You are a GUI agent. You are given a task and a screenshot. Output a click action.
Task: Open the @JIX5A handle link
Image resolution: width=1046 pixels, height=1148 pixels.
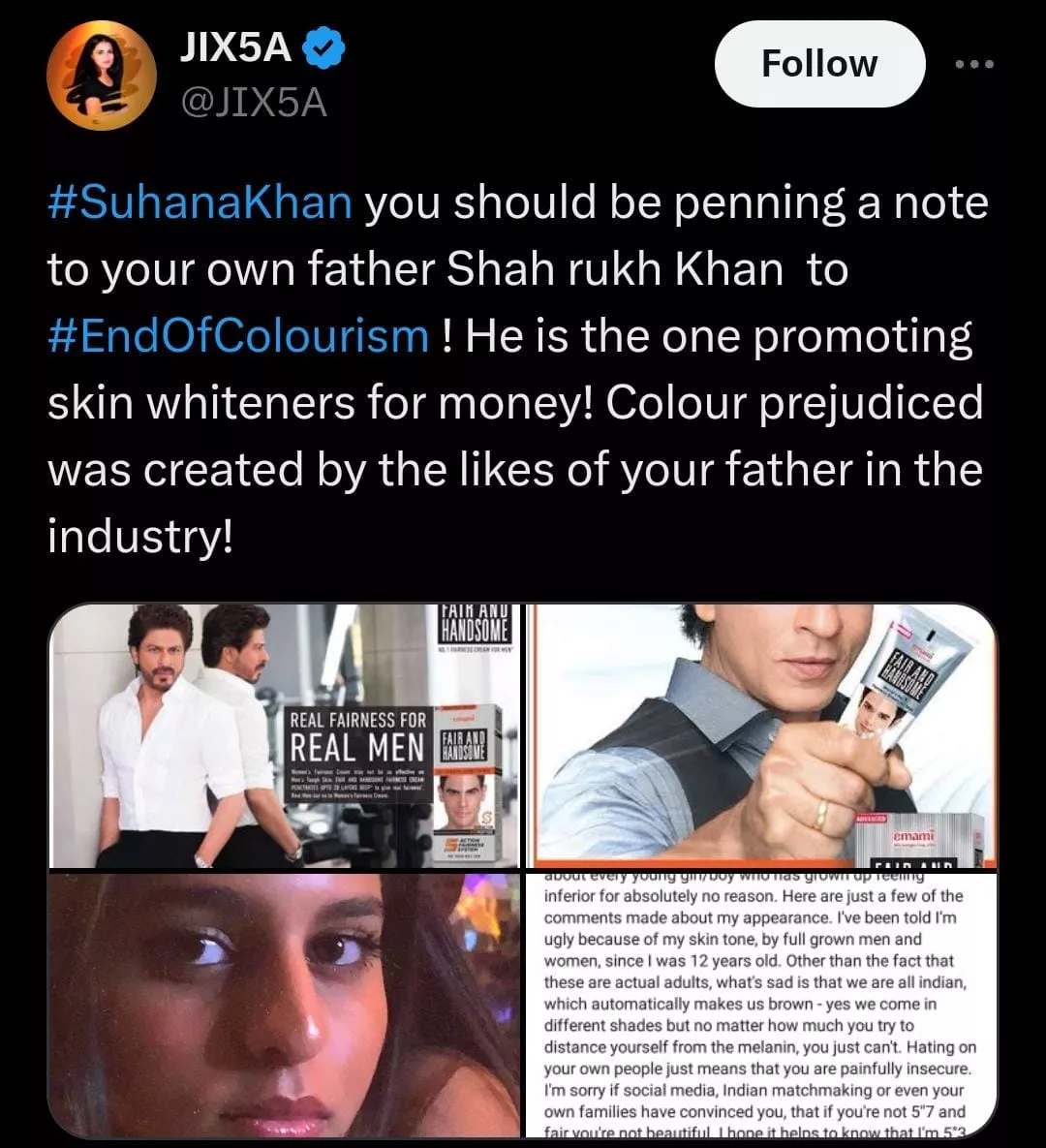click(253, 104)
